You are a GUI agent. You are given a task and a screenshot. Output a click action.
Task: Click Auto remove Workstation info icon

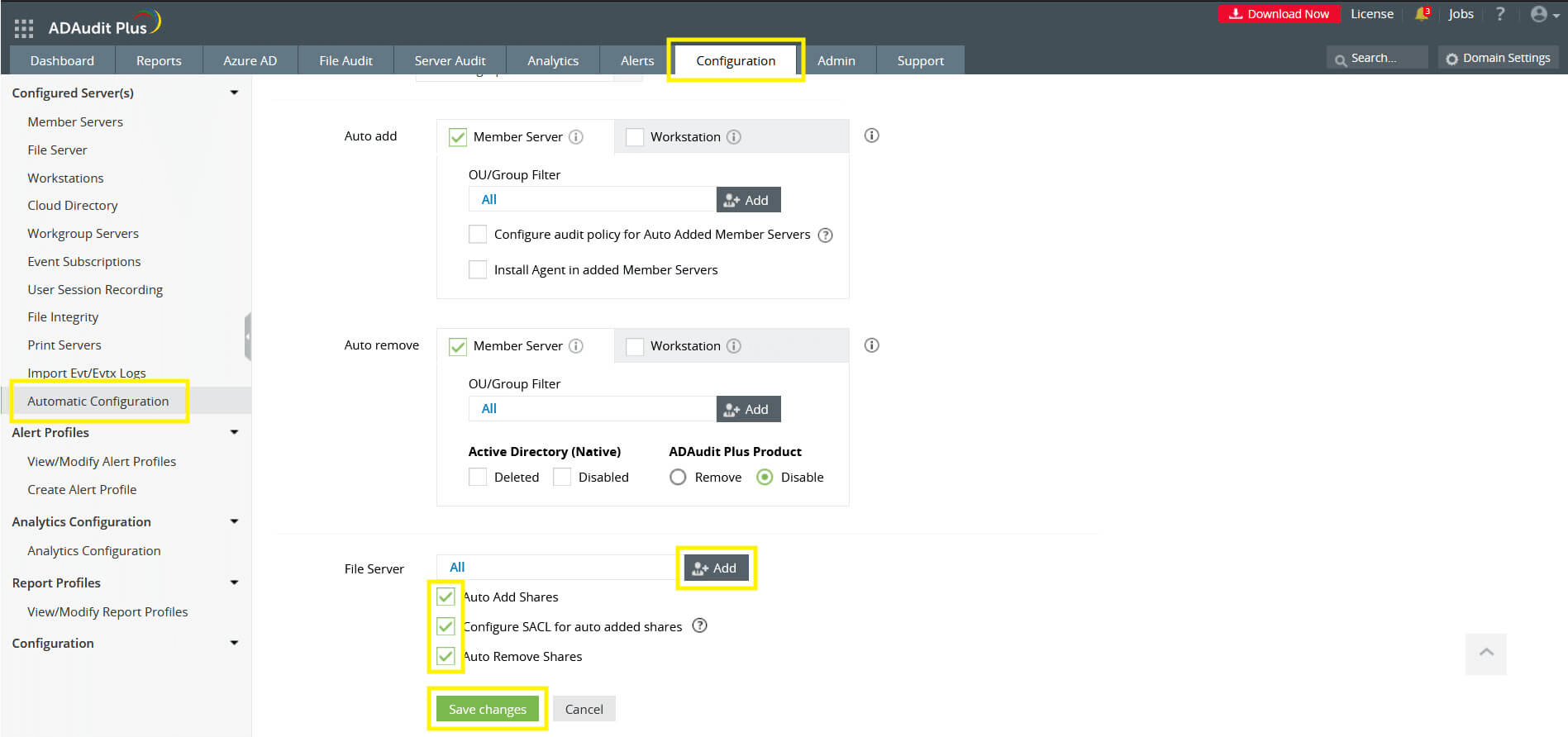[x=733, y=346]
